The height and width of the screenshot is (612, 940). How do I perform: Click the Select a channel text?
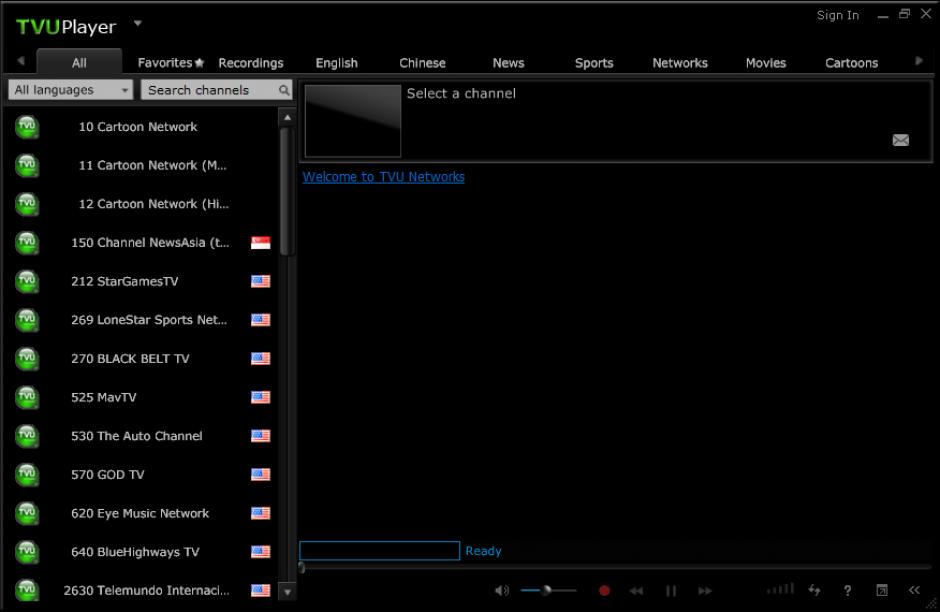click(x=461, y=93)
